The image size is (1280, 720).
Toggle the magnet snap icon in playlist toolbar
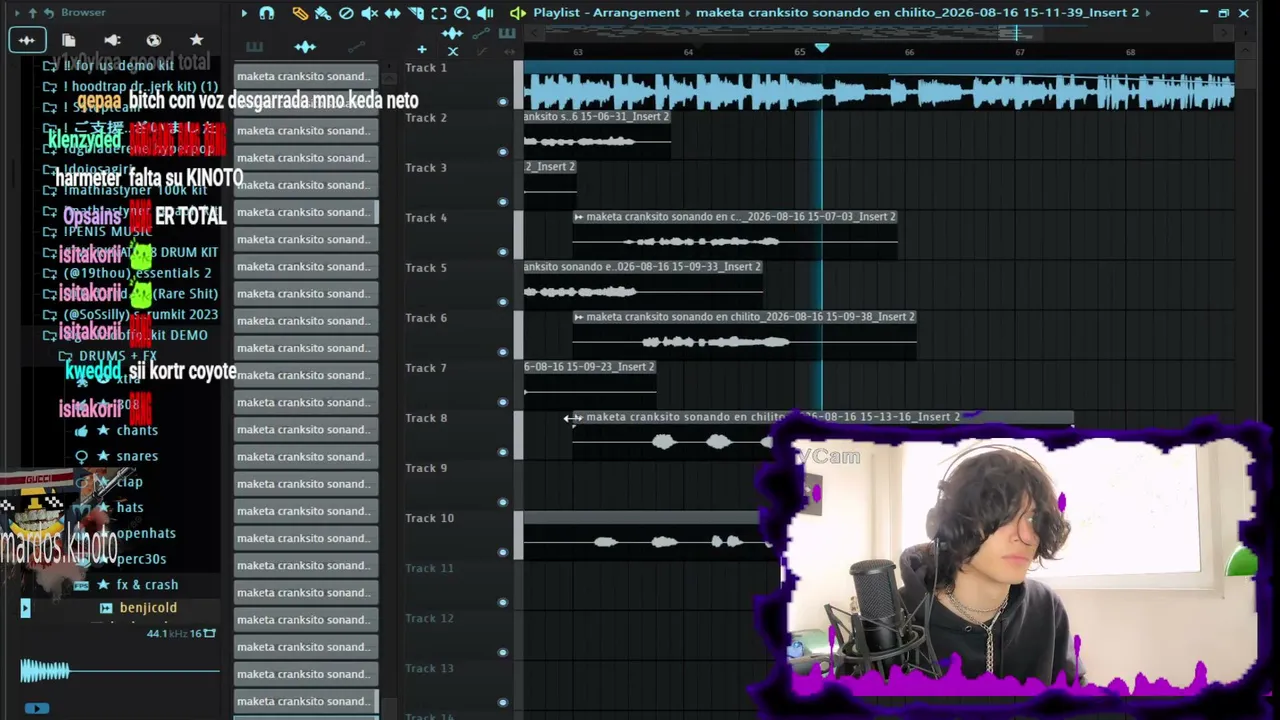(x=267, y=13)
